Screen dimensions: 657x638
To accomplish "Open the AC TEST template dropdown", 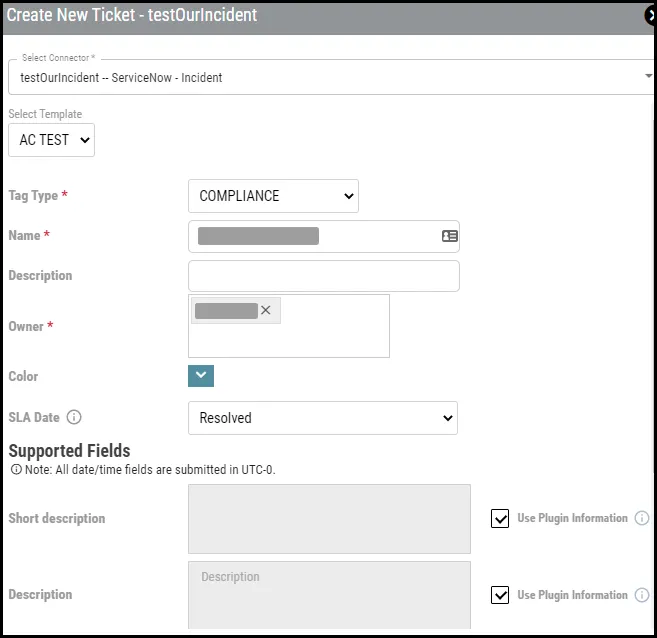I will [52, 140].
